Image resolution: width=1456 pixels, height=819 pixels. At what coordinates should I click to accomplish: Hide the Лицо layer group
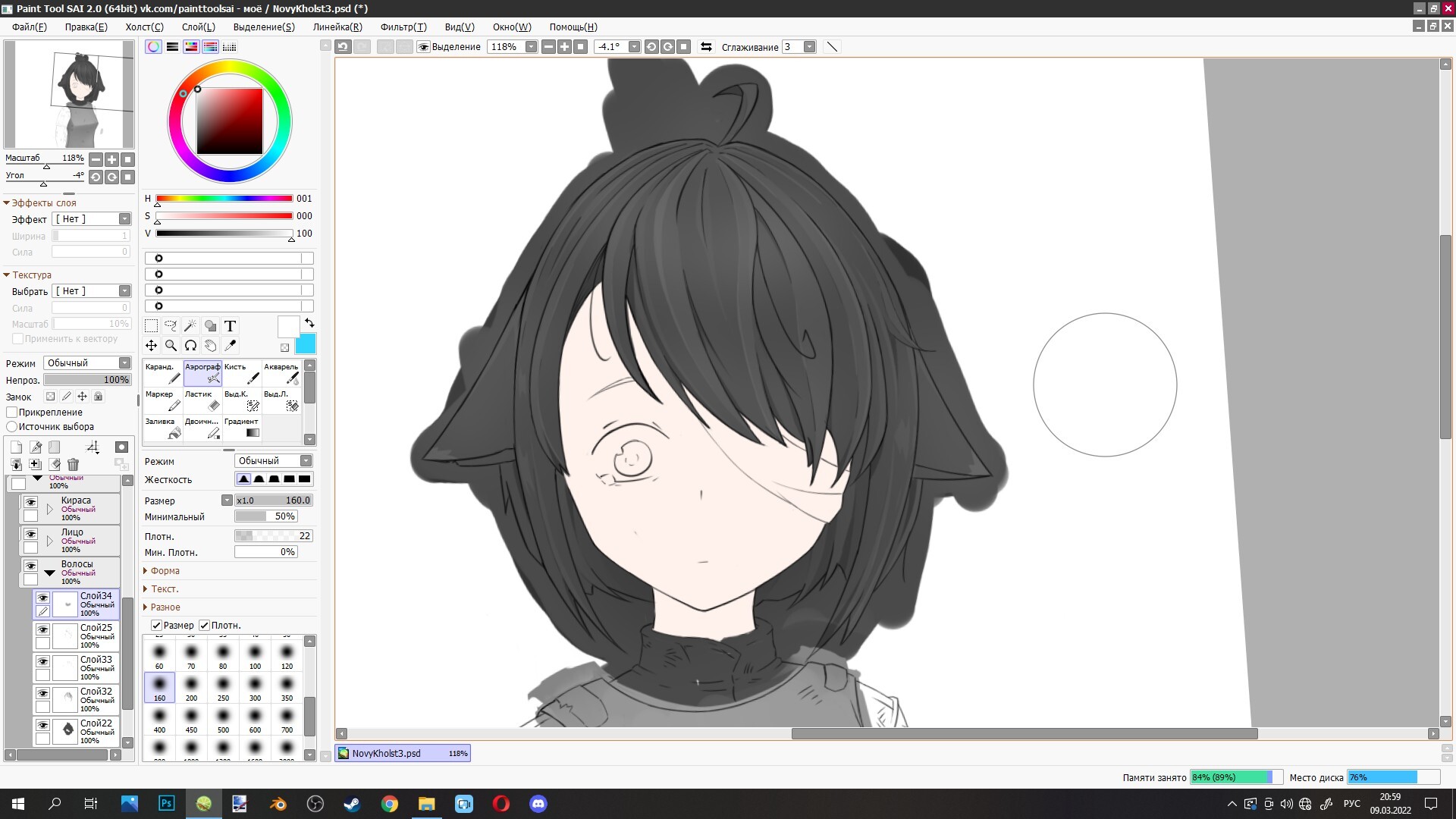30,534
